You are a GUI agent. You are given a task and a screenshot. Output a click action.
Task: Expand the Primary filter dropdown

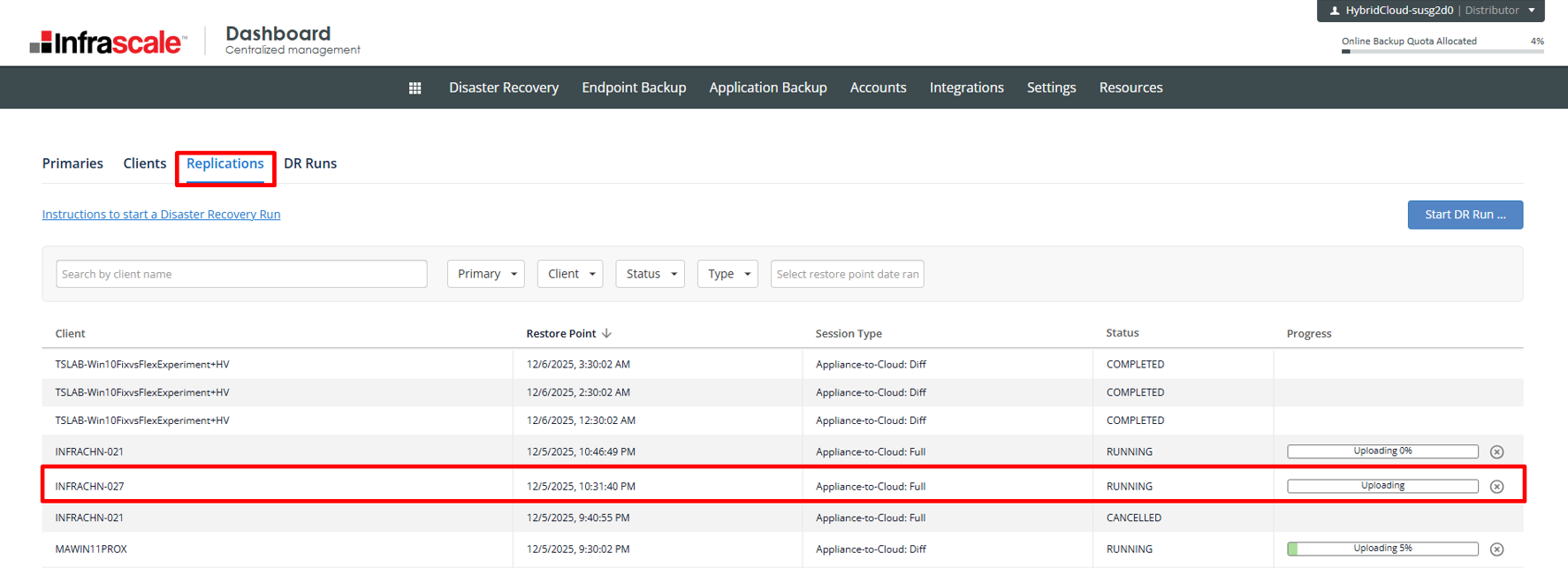click(x=486, y=274)
